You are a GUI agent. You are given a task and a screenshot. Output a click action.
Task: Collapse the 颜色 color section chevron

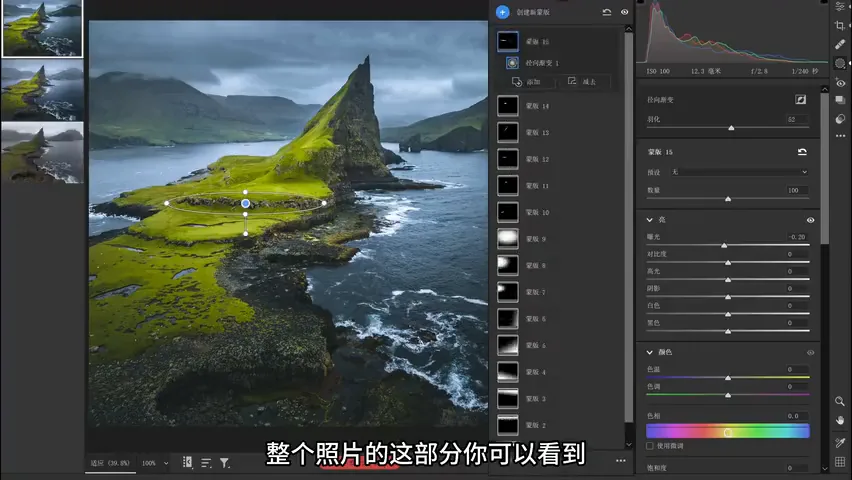(x=650, y=352)
